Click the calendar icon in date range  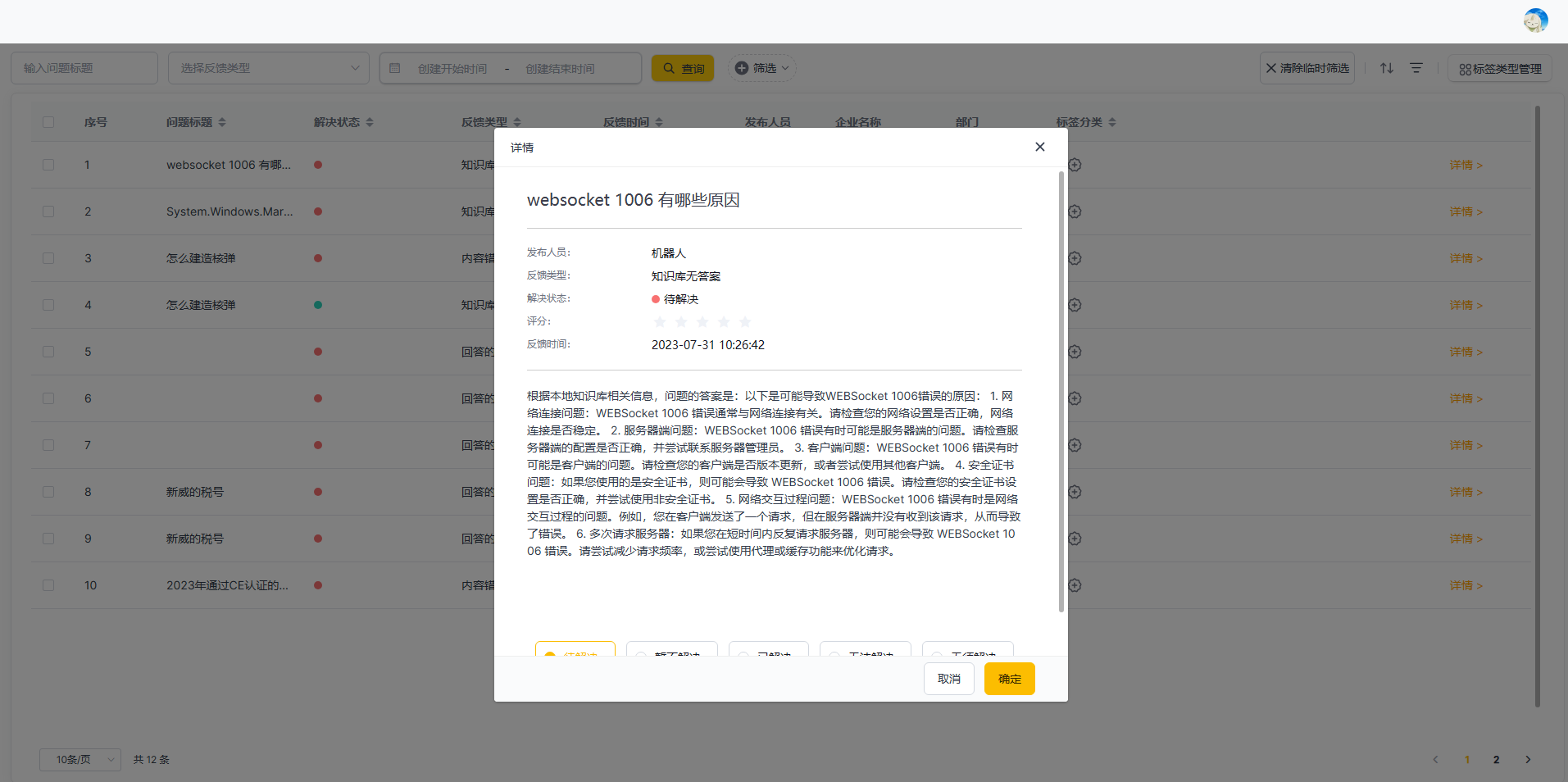(395, 68)
